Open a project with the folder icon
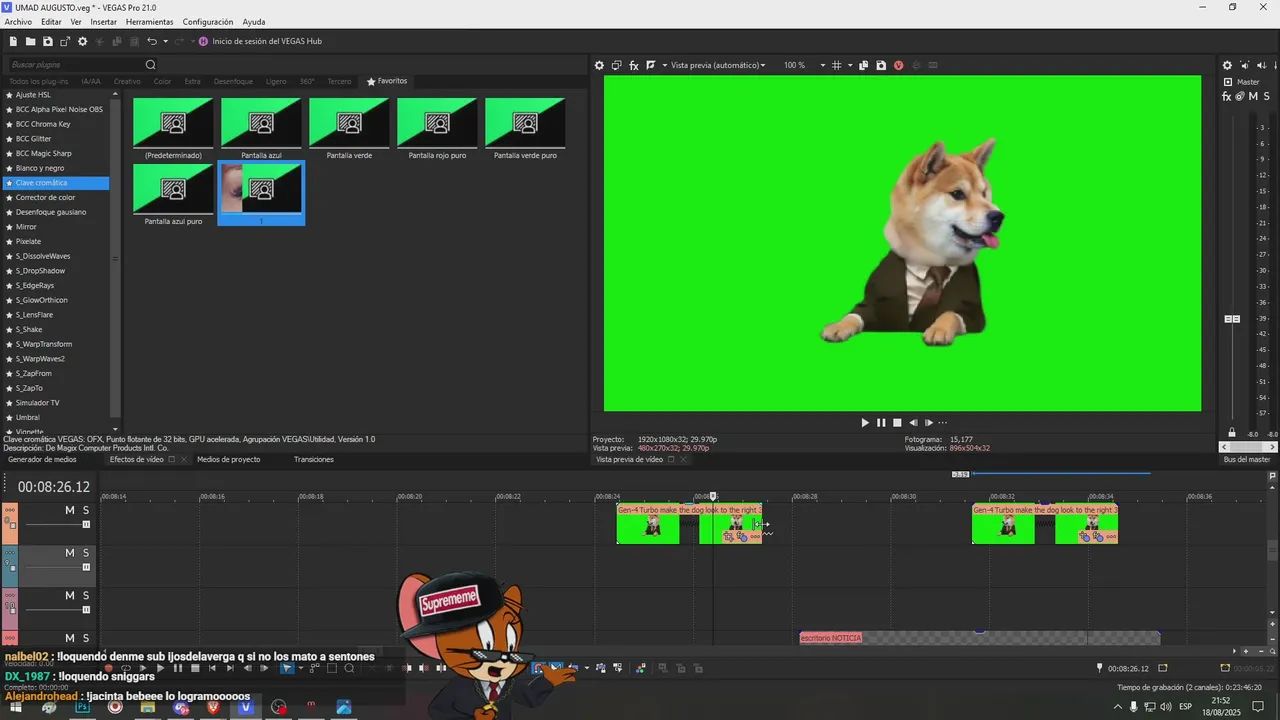The height and width of the screenshot is (720, 1280). 30,41
